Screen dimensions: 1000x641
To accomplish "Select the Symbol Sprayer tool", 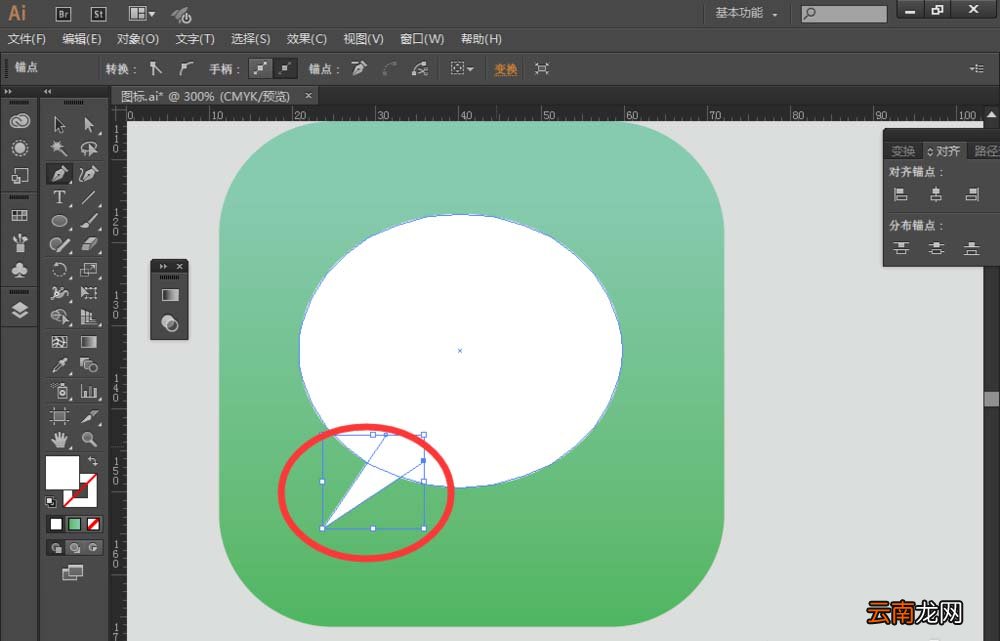I will click(x=59, y=390).
